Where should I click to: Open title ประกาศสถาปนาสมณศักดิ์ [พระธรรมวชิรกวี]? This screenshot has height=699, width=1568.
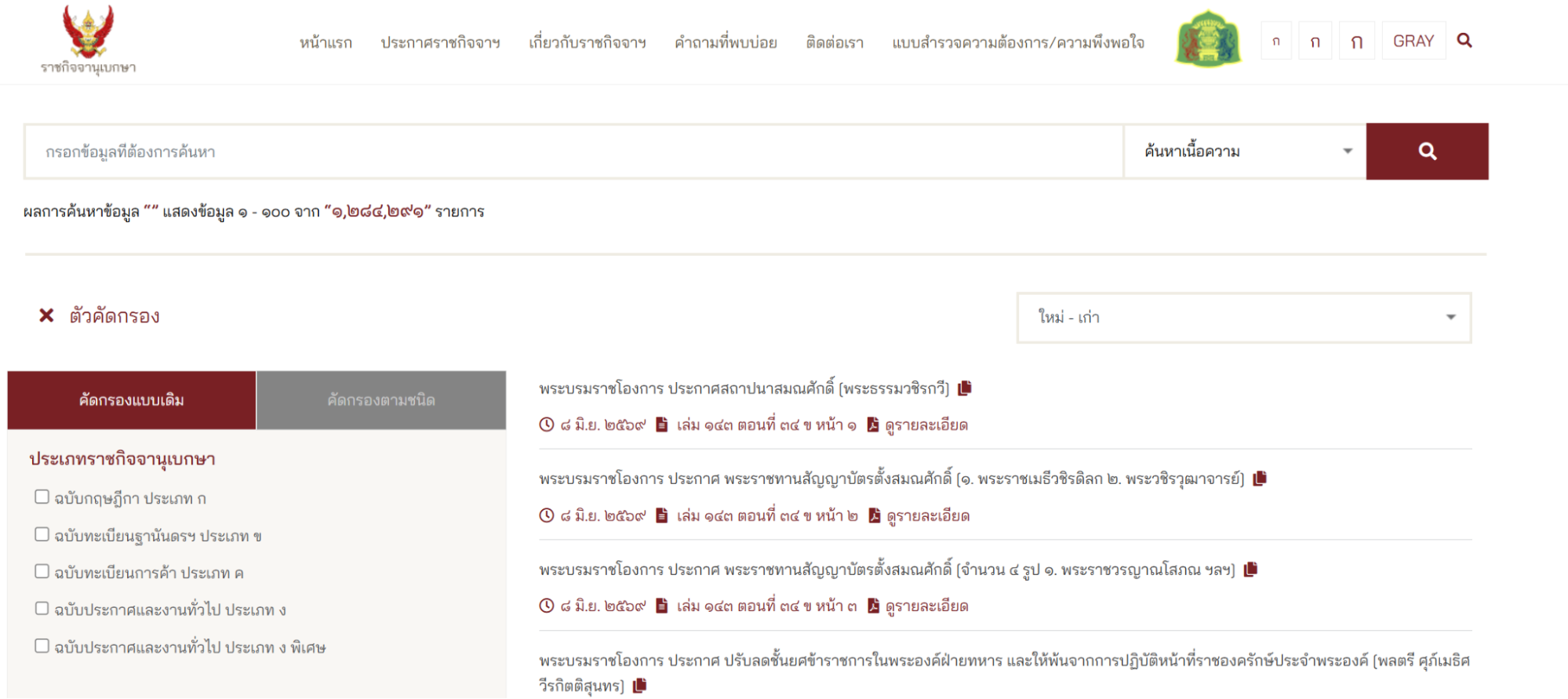(744, 388)
